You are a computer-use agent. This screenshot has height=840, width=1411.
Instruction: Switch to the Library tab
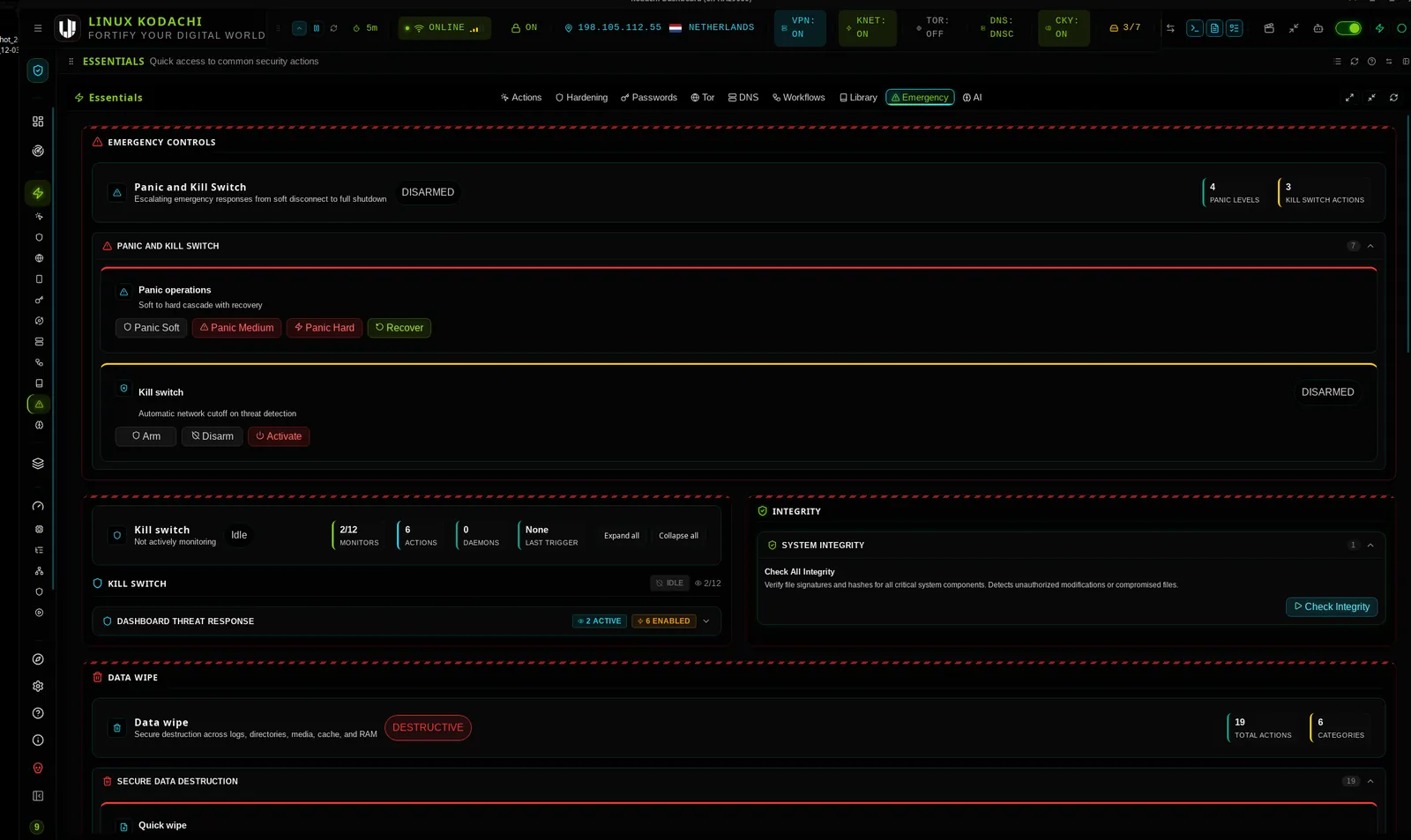point(858,98)
